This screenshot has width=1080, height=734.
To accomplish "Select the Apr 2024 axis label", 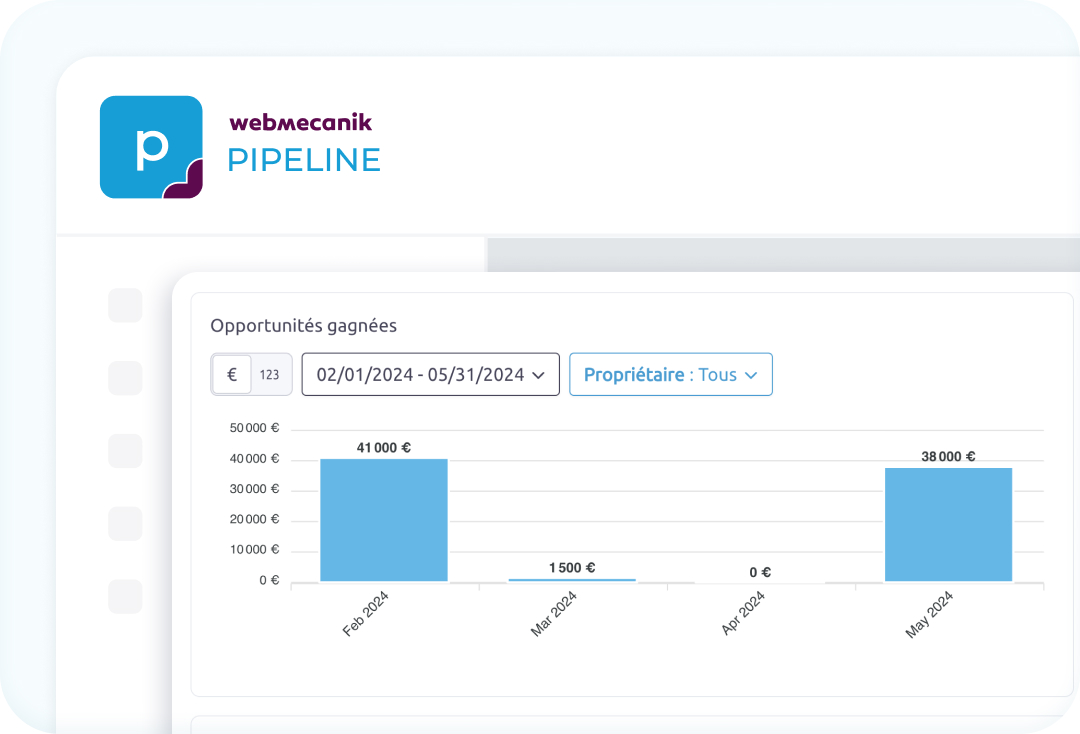I will [743, 613].
